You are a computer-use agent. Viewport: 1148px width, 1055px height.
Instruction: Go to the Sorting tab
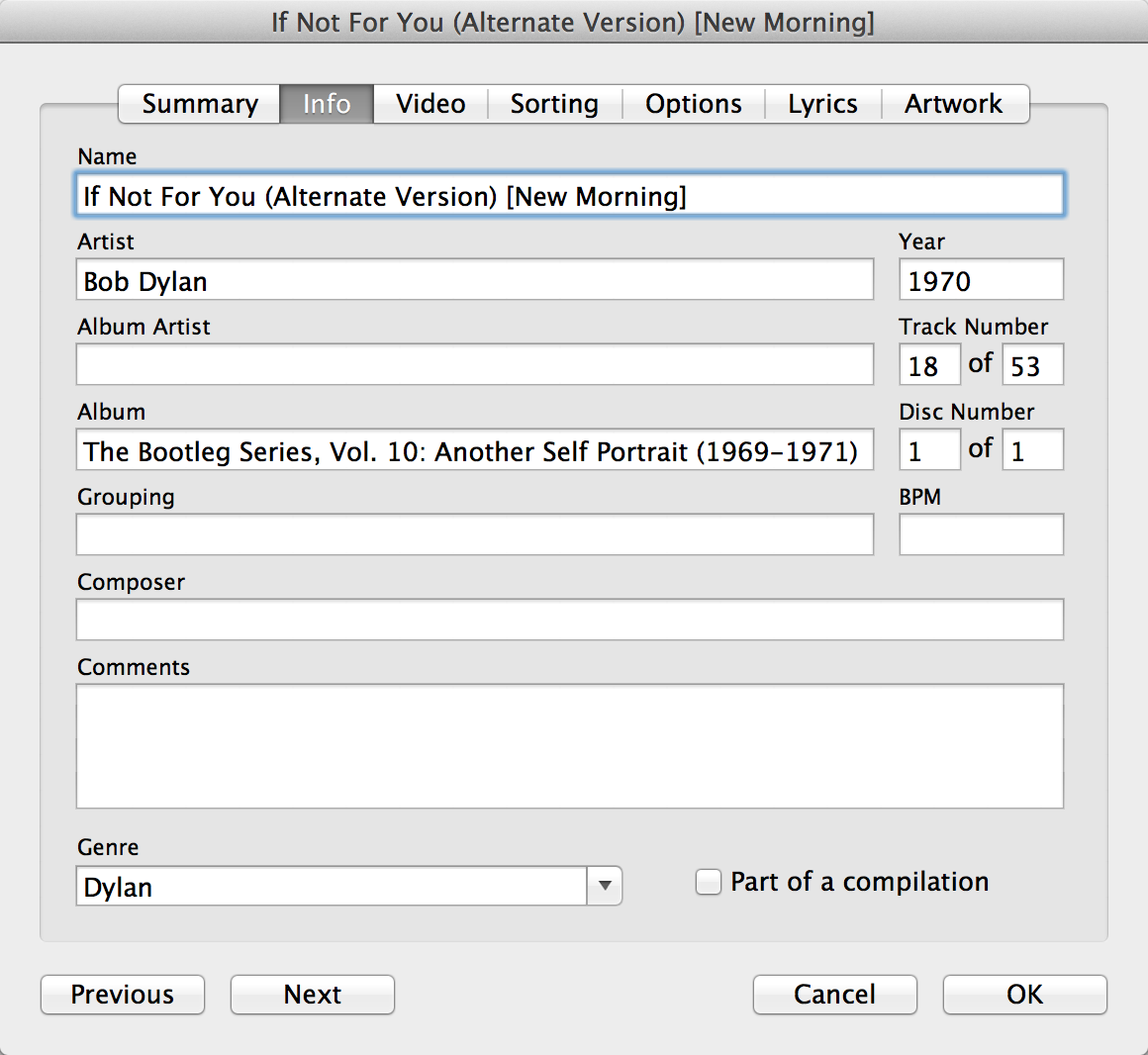555,104
